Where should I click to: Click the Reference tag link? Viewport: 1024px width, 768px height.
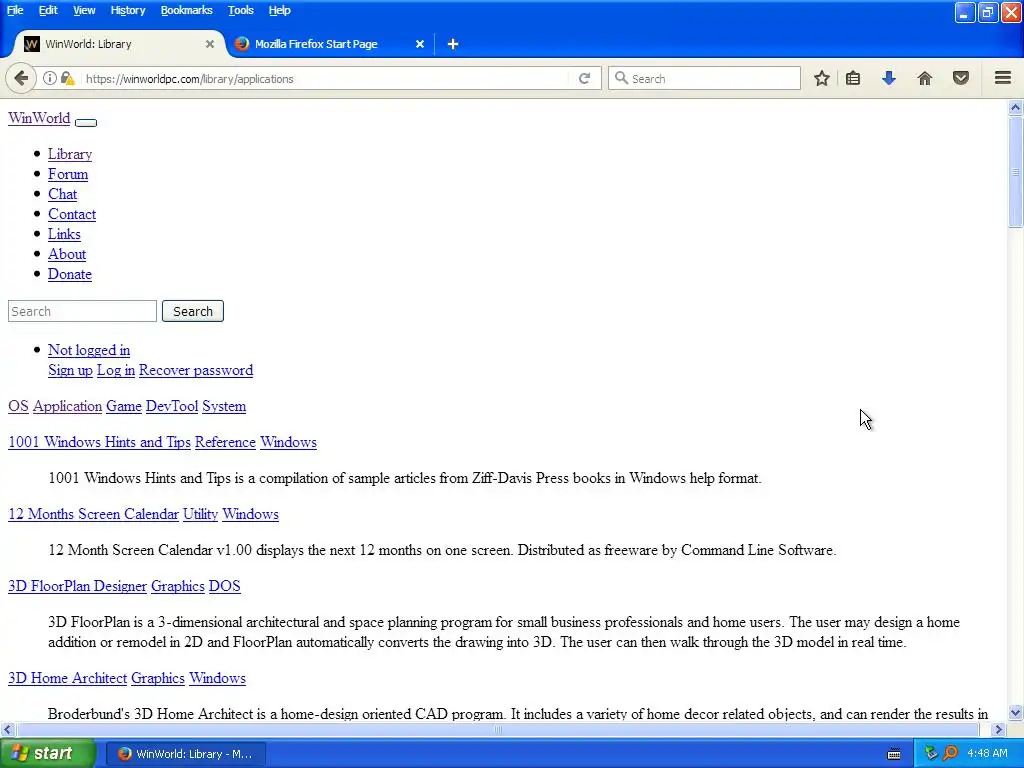pos(225,442)
